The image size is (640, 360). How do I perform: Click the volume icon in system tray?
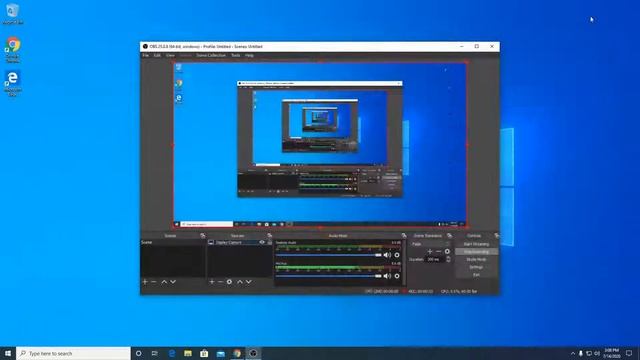596,353
